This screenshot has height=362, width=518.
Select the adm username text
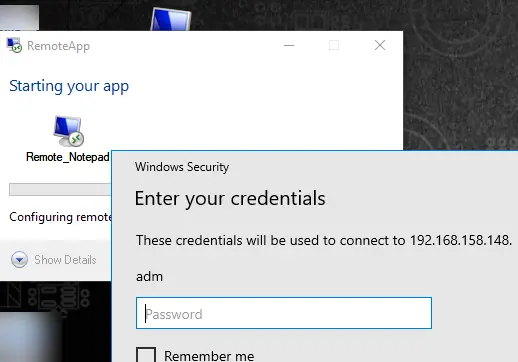pyautogui.click(x=149, y=277)
